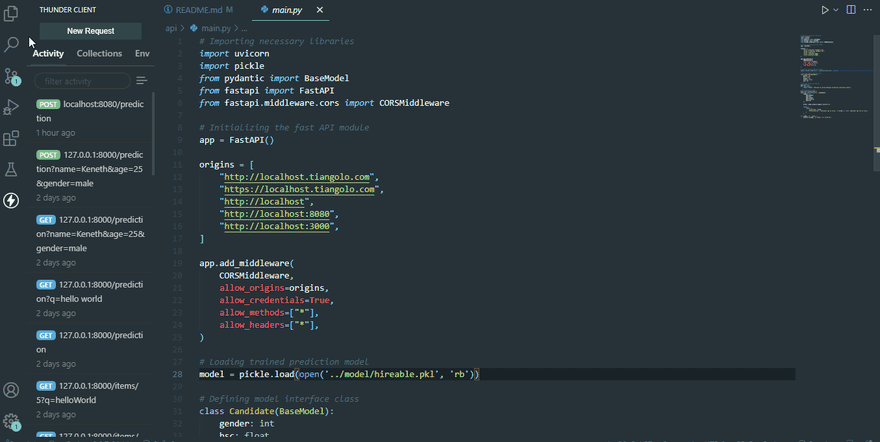
Task: Open the Extensions view icon
Action: (11, 138)
